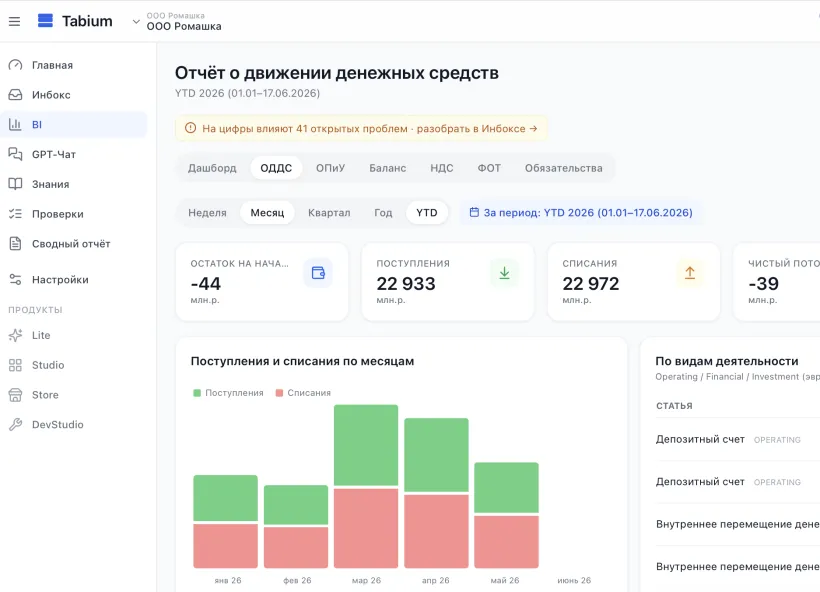The height and width of the screenshot is (592, 820).
Task: Click the warning icon in problems banner
Action: (x=190, y=128)
